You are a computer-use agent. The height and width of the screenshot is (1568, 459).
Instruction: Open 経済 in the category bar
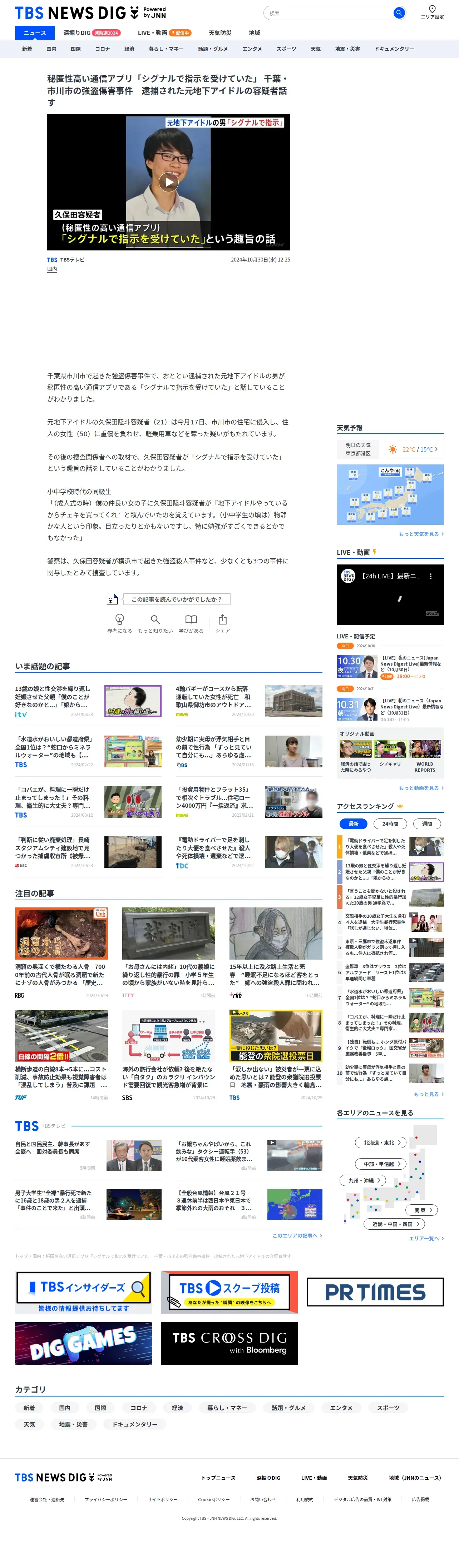pyautogui.click(x=129, y=49)
